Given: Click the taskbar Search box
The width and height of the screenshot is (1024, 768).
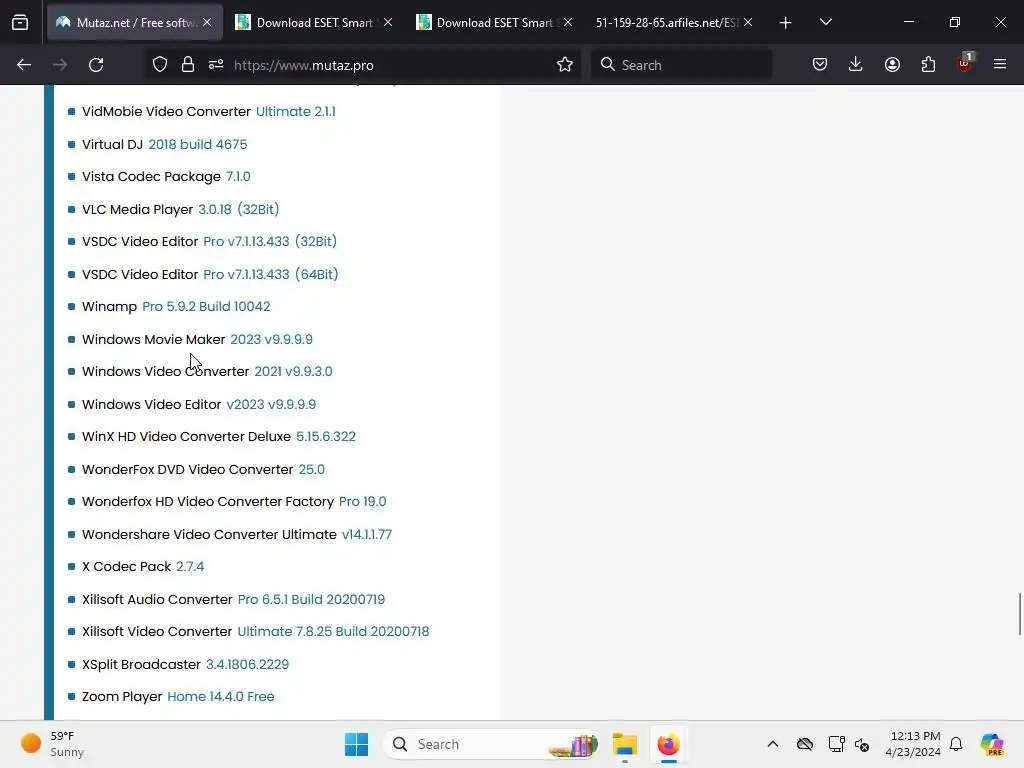Looking at the screenshot, I should click(x=491, y=744).
